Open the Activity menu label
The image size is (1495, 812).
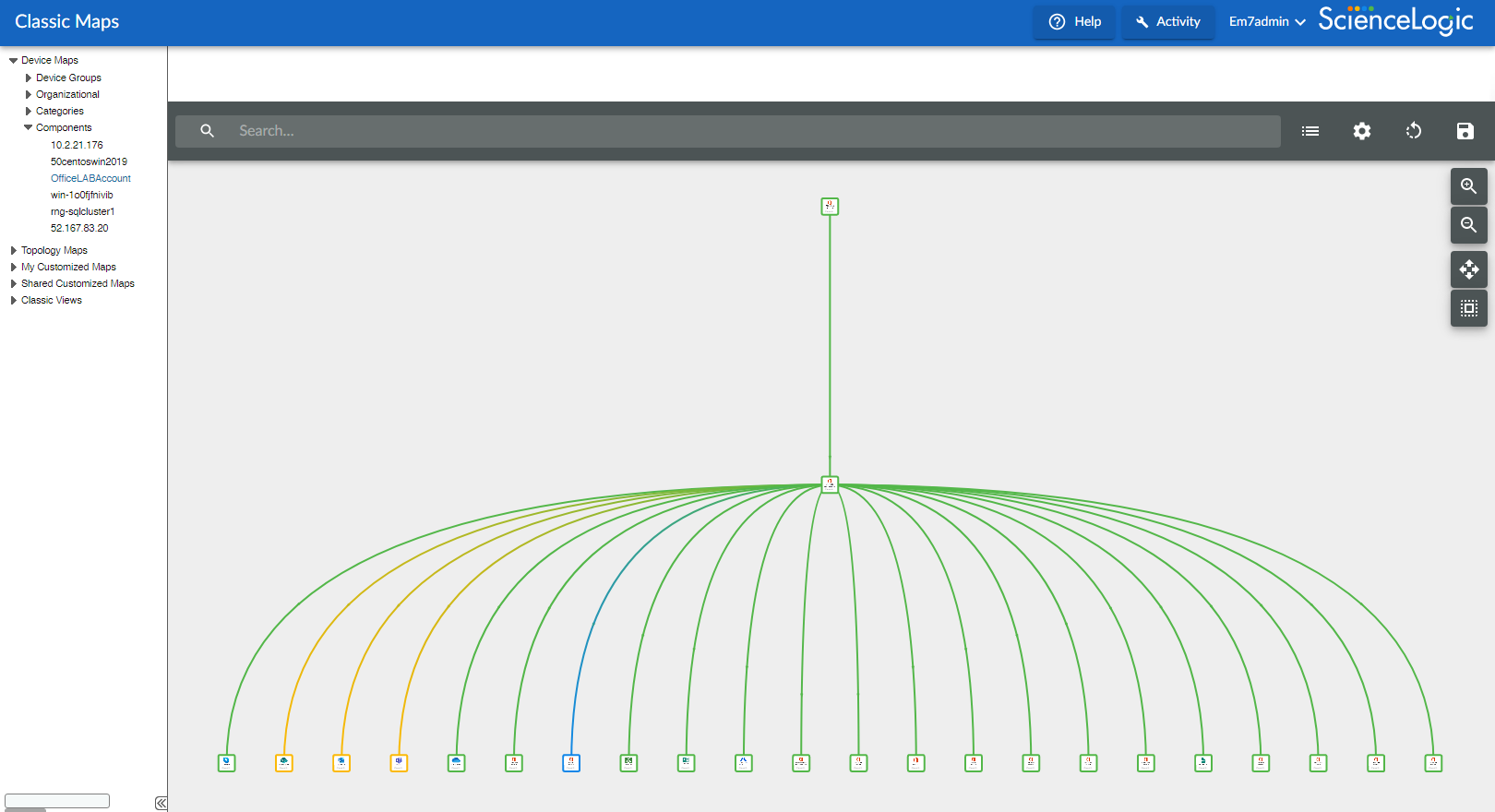[x=1178, y=21]
